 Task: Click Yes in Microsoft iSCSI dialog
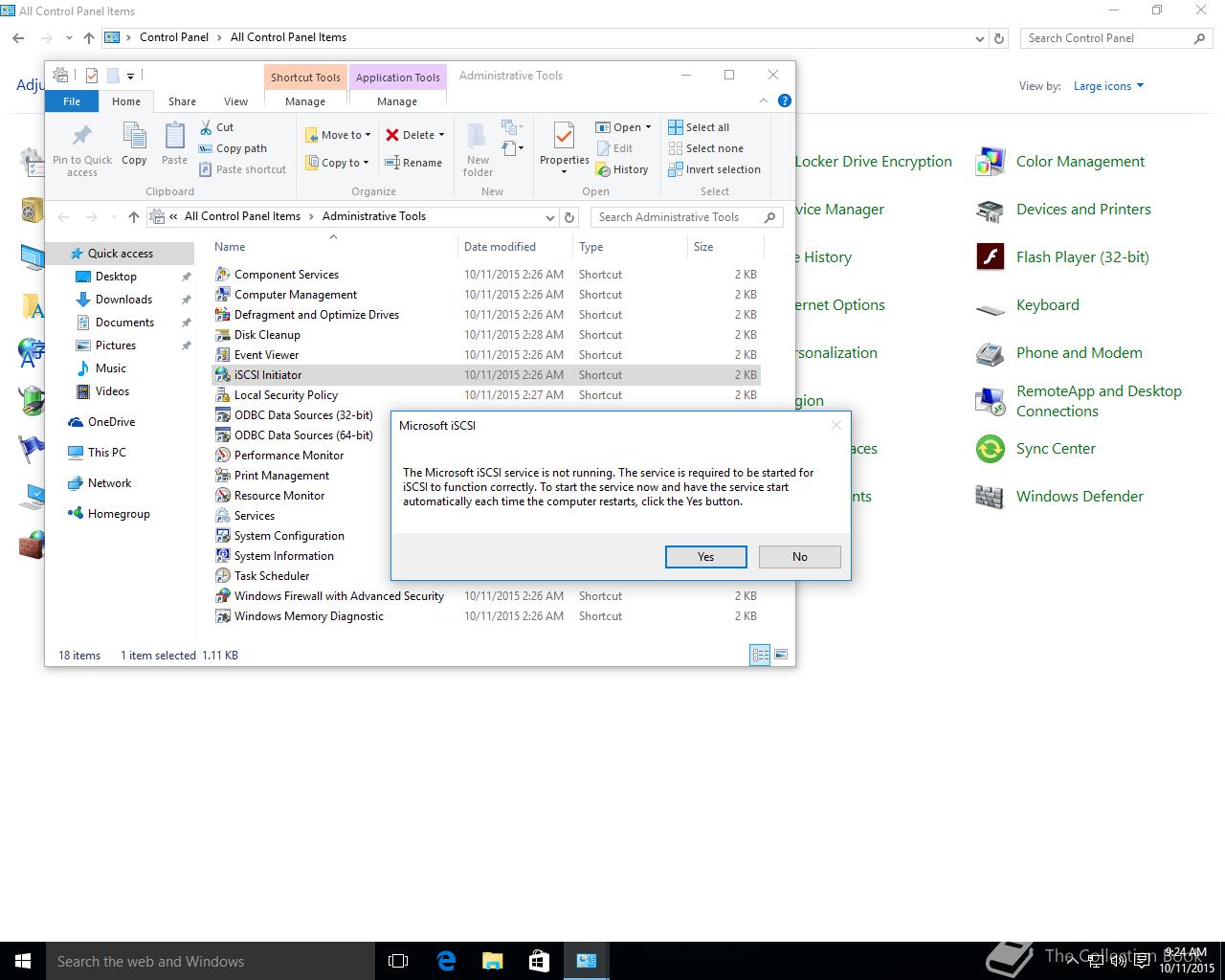[705, 557]
